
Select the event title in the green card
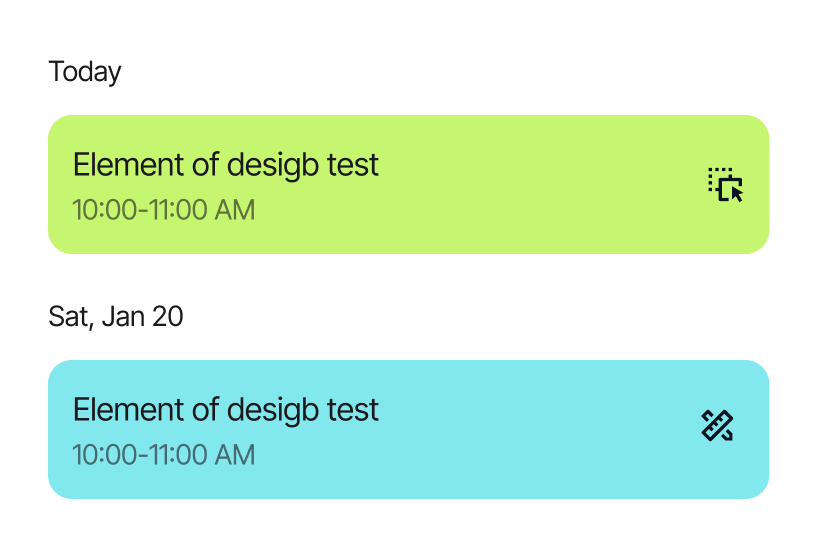(x=226, y=164)
